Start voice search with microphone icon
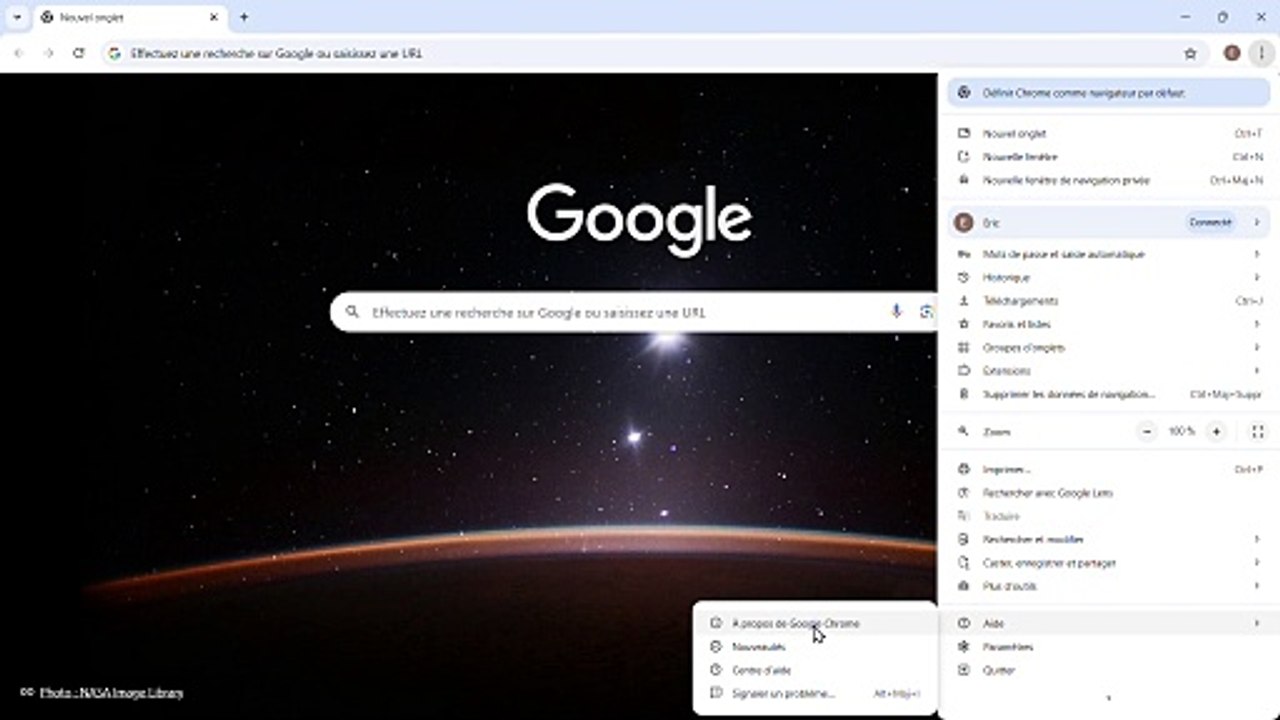This screenshot has height=720, width=1280. point(896,312)
